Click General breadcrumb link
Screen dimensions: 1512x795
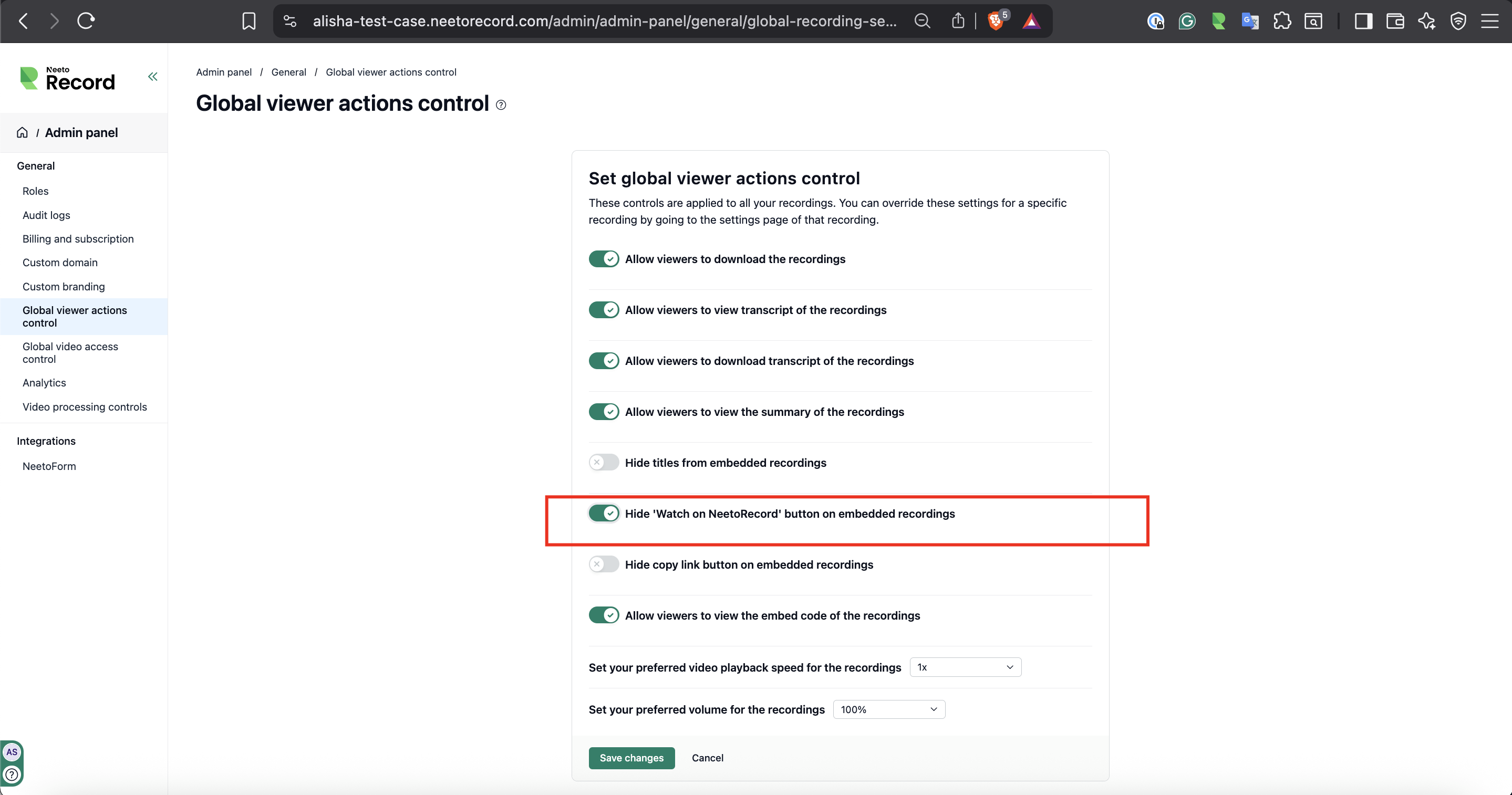(288, 72)
